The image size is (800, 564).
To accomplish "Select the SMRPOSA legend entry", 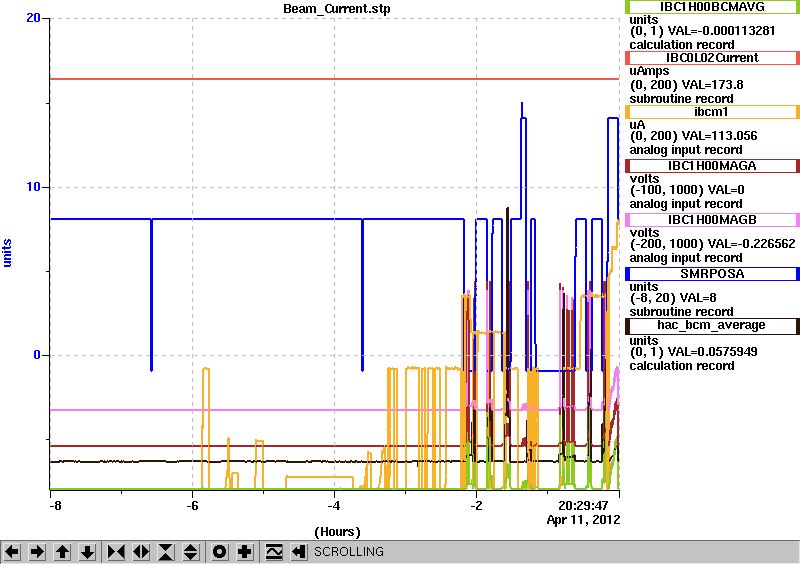I will pyautogui.click(x=712, y=274).
